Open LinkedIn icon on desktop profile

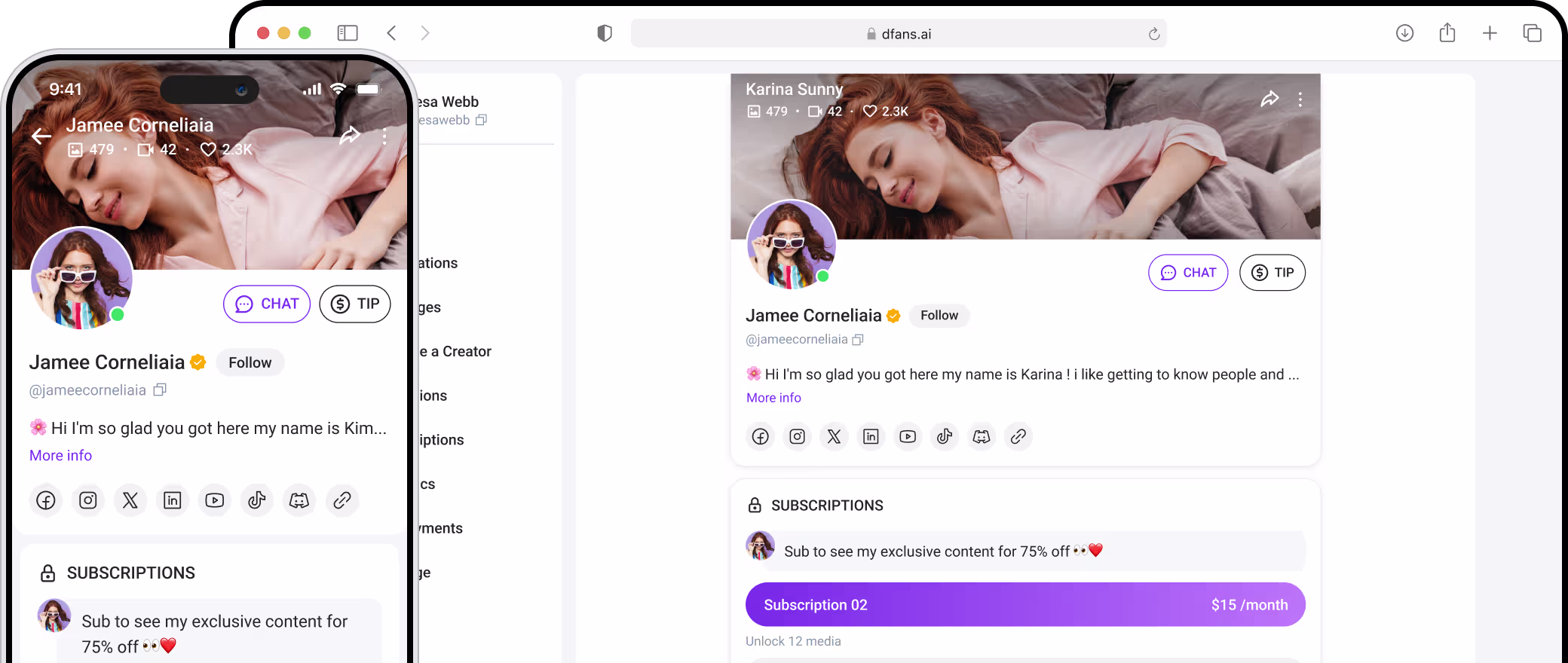click(x=871, y=436)
